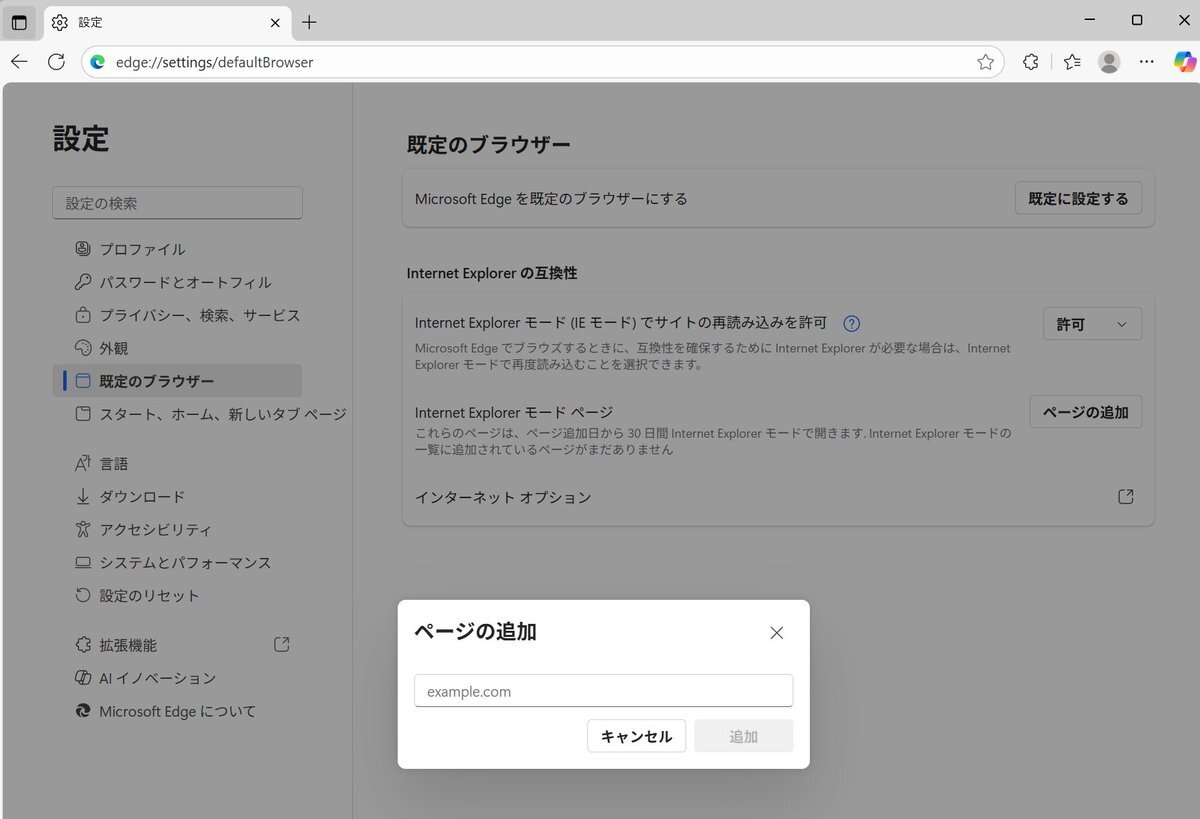
Task: Open the tab actions menu icon
Action: (19, 22)
